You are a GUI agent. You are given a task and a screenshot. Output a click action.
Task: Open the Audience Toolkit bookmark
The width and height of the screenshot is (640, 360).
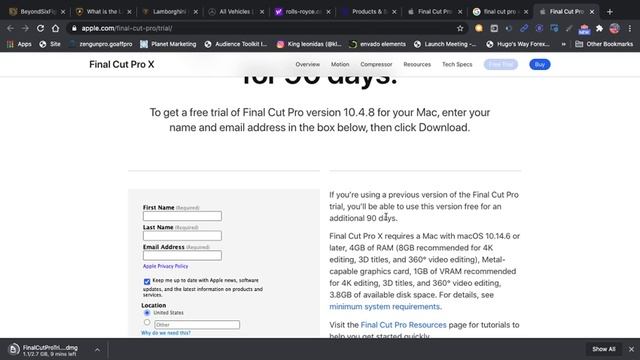coord(236,44)
